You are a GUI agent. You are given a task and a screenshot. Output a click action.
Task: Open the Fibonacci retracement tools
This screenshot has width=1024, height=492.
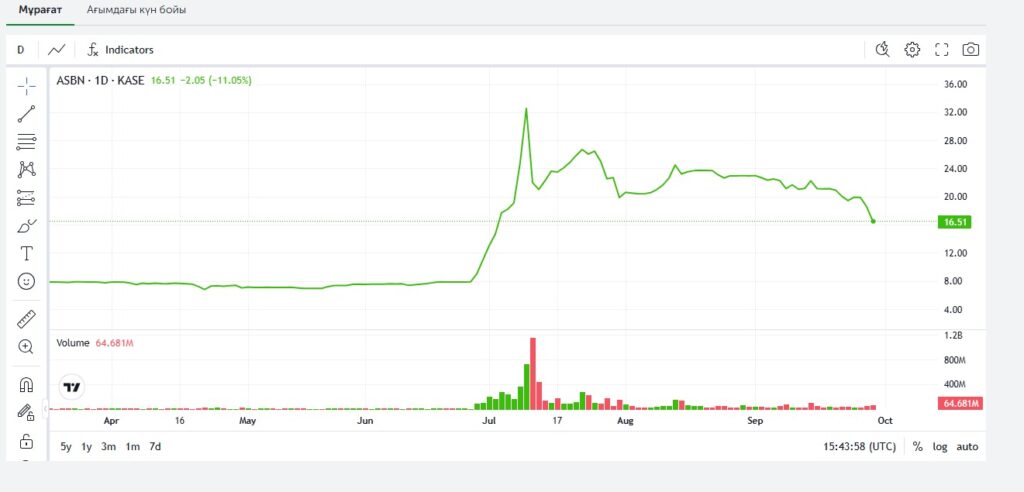click(x=27, y=142)
